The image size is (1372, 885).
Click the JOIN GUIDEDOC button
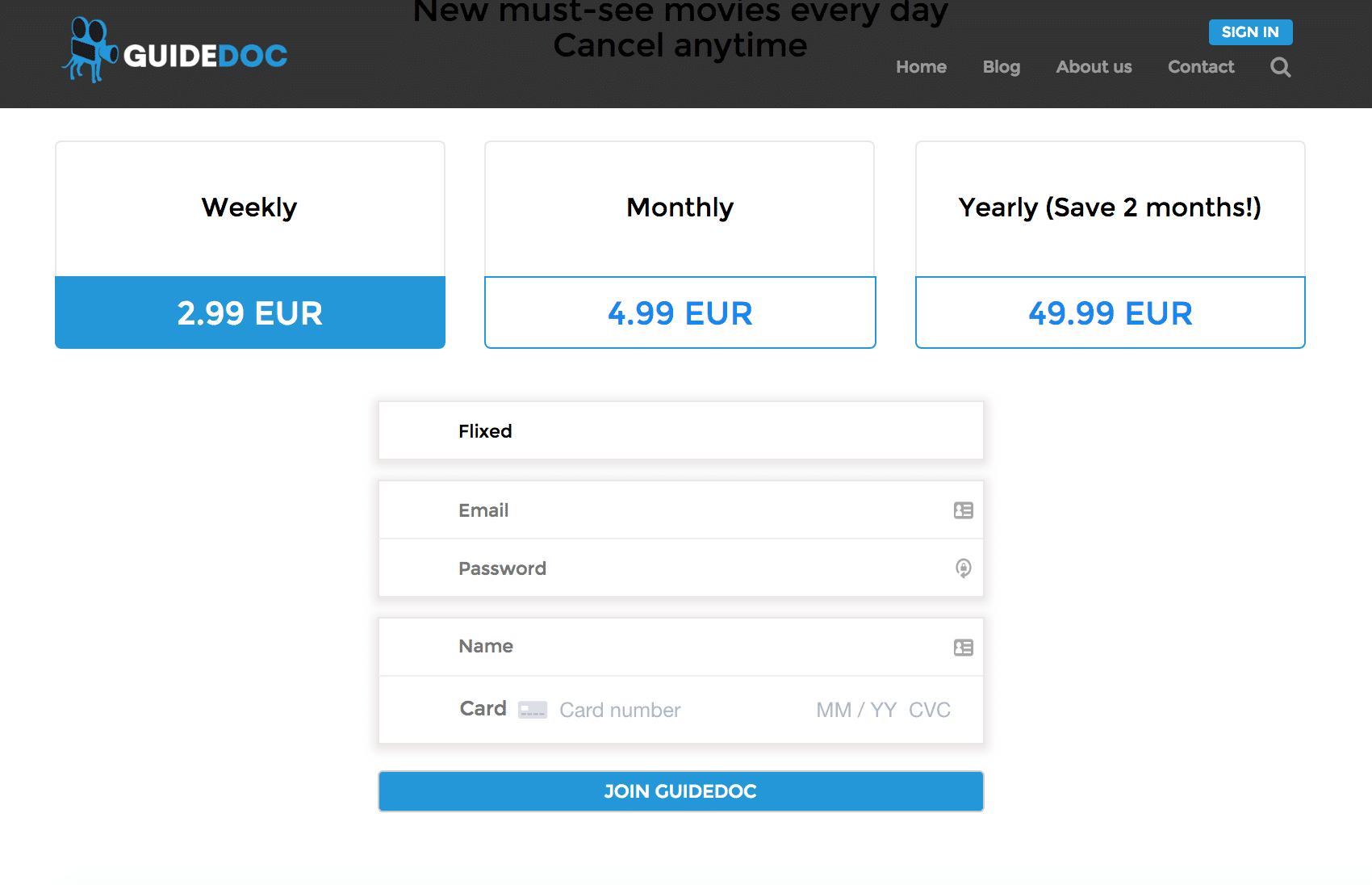[x=681, y=791]
